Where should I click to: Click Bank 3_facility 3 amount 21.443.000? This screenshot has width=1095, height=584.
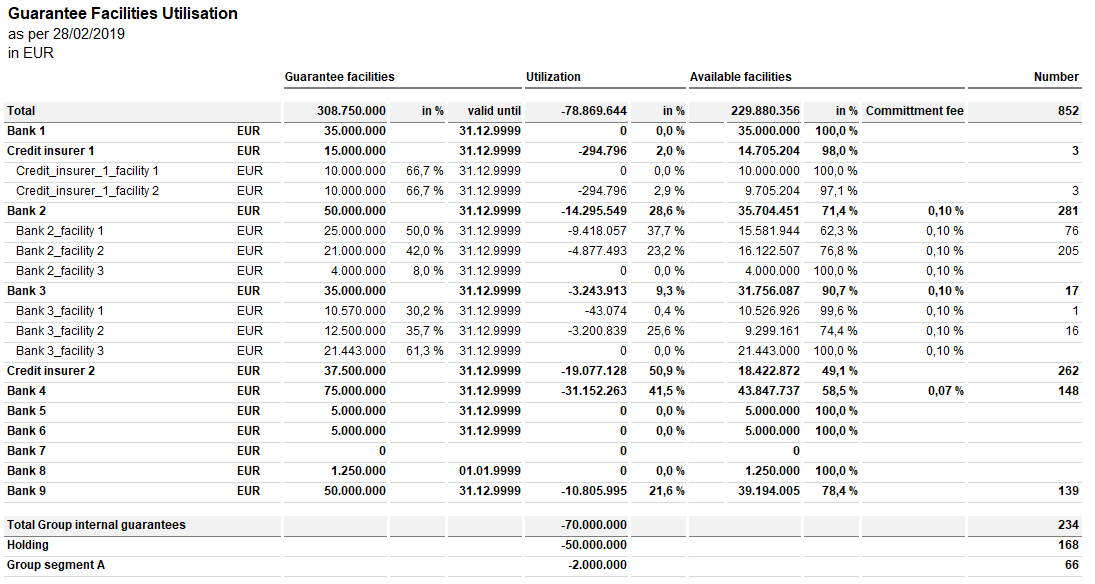(x=355, y=351)
